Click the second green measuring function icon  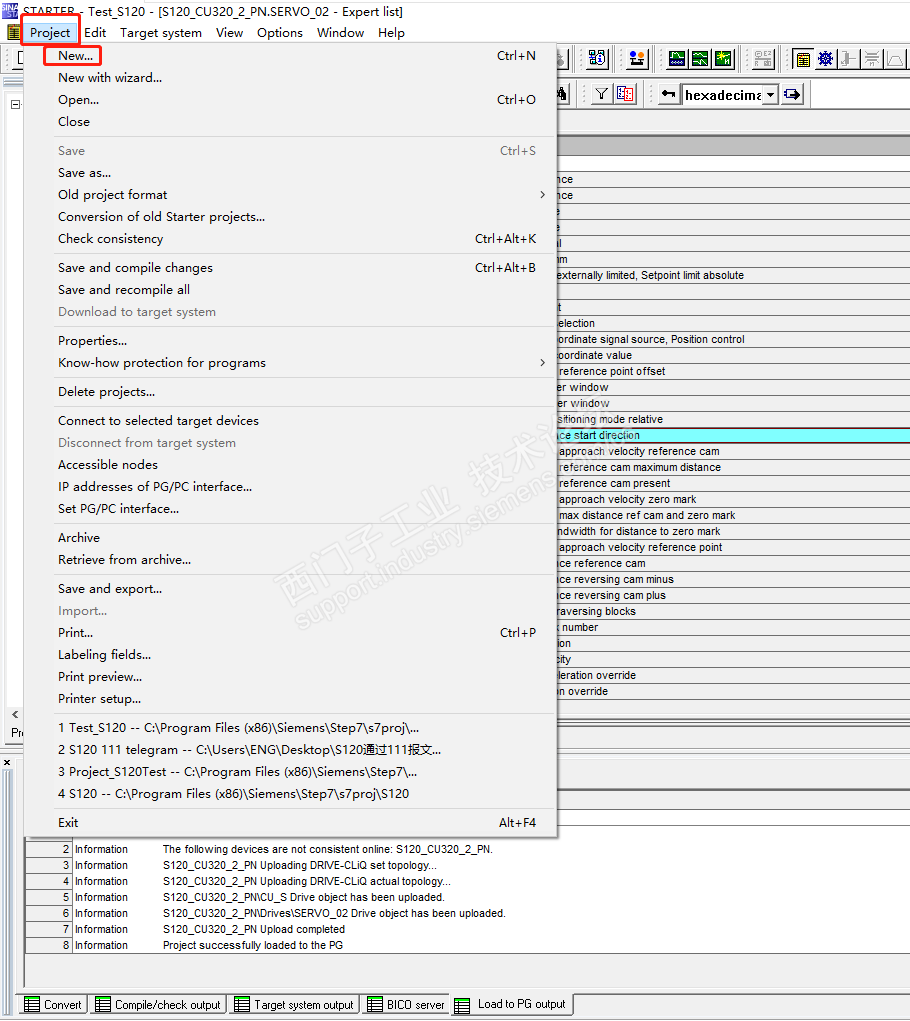[x=700, y=59]
